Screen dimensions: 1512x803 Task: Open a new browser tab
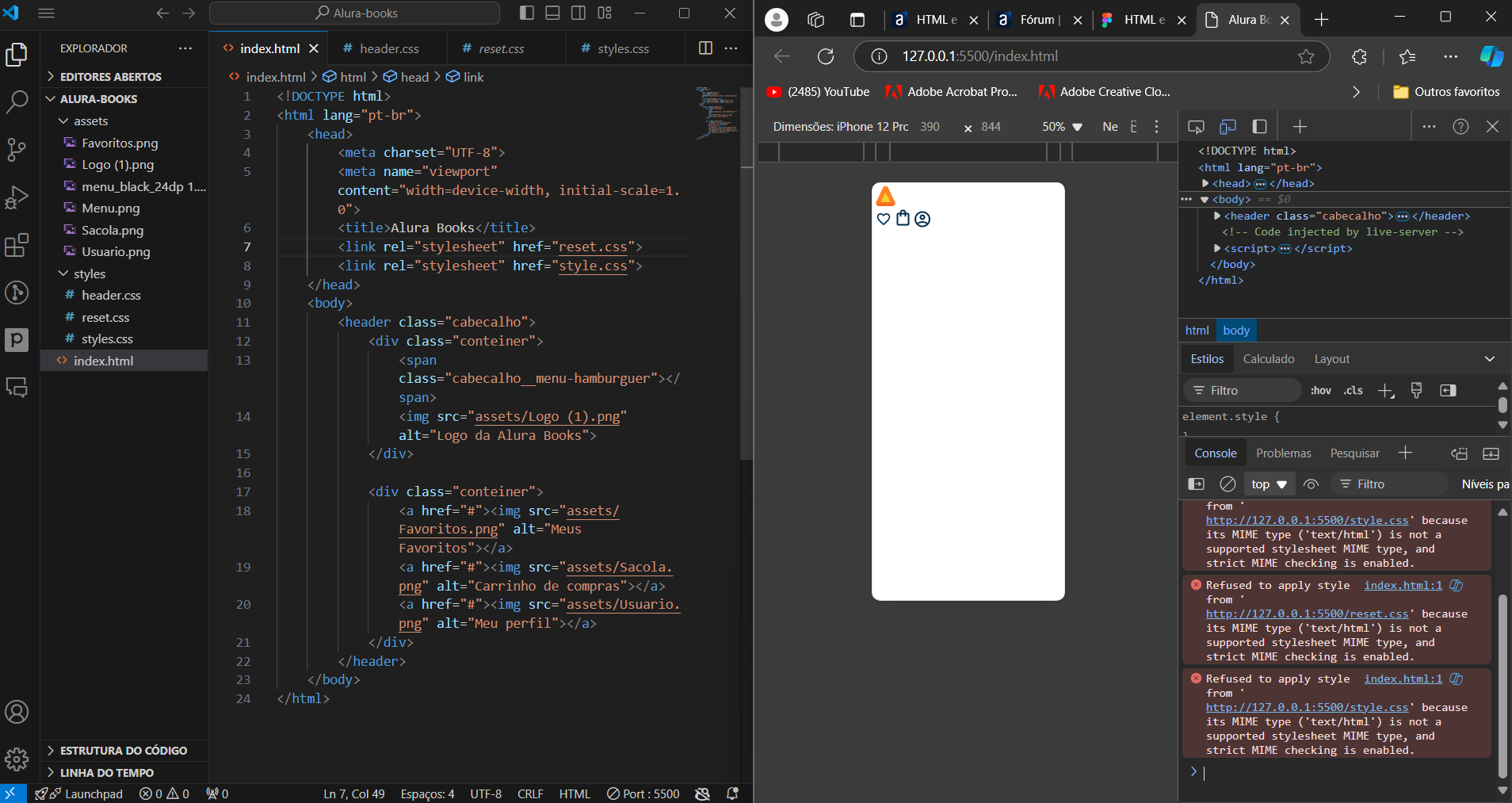click(x=1321, y=20)
